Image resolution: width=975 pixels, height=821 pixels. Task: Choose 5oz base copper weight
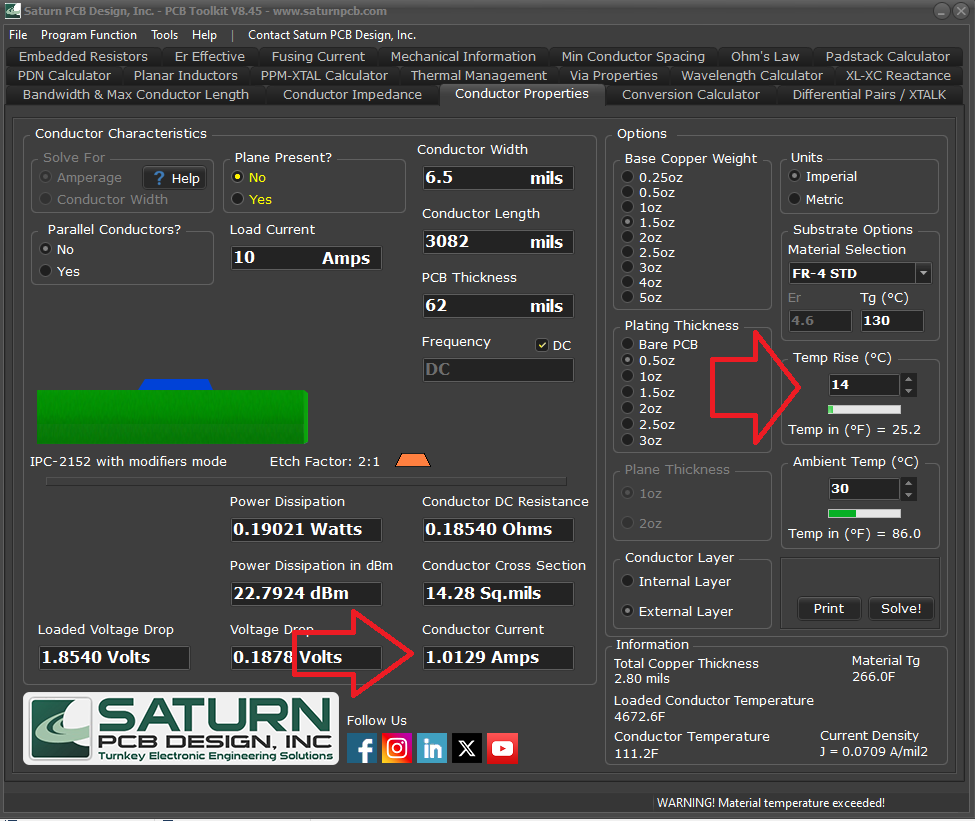628,297
